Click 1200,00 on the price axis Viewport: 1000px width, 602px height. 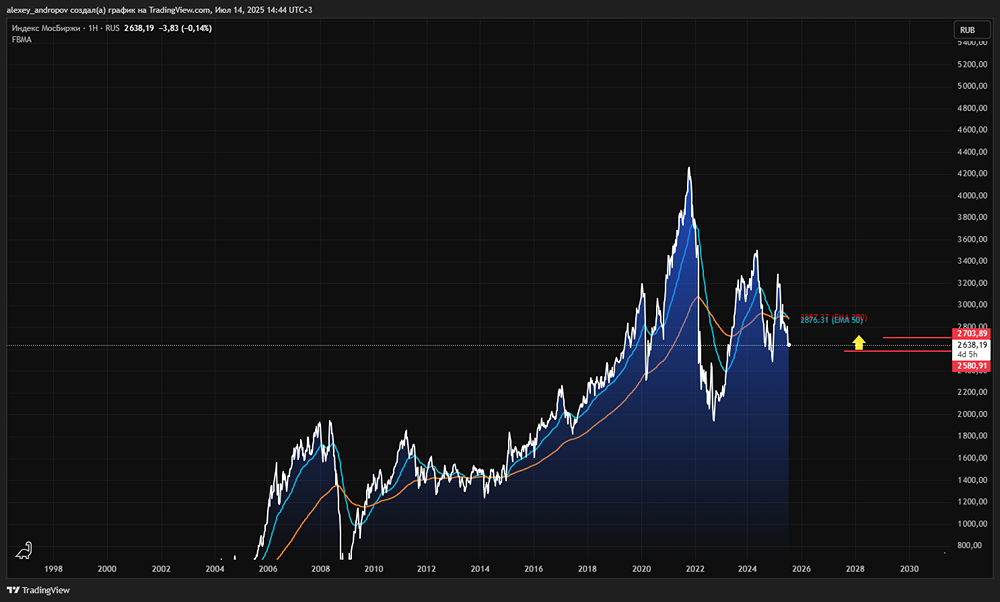point(972,502)
